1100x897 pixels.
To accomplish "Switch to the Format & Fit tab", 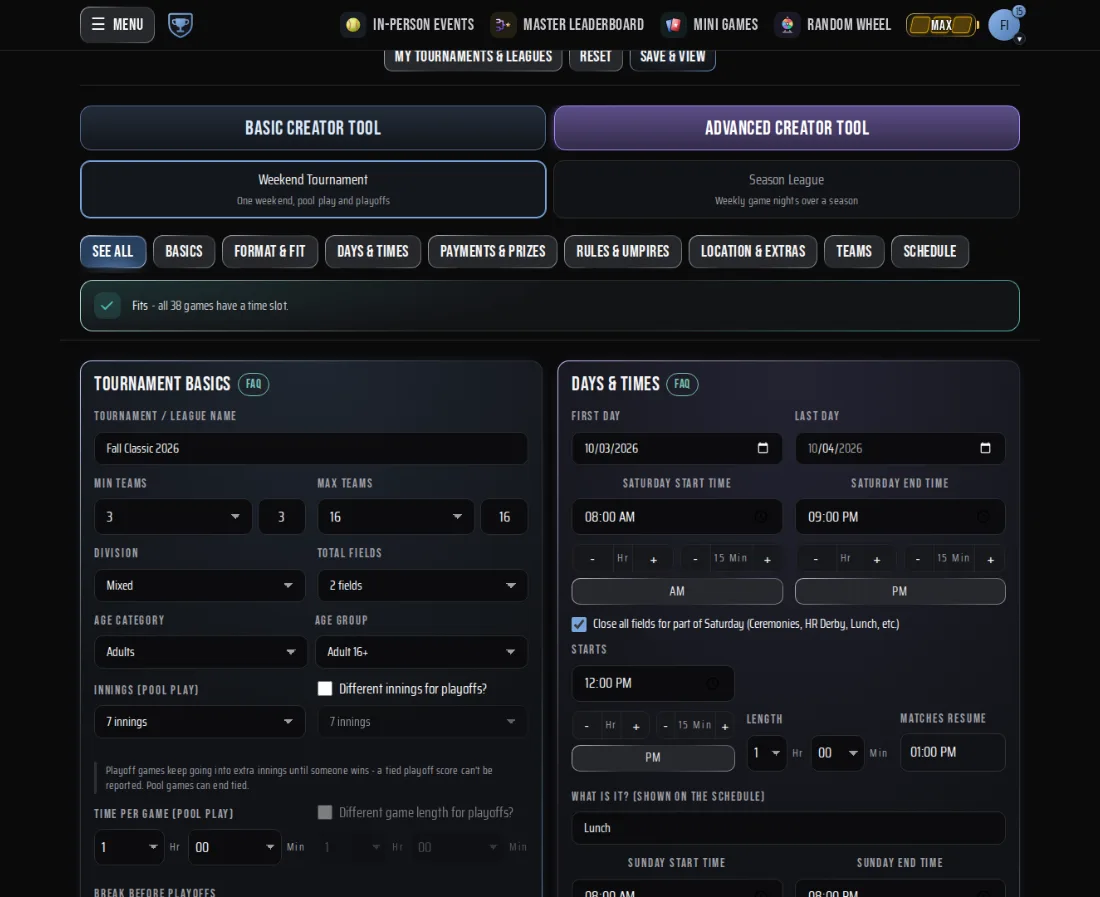I will point(270,252).
